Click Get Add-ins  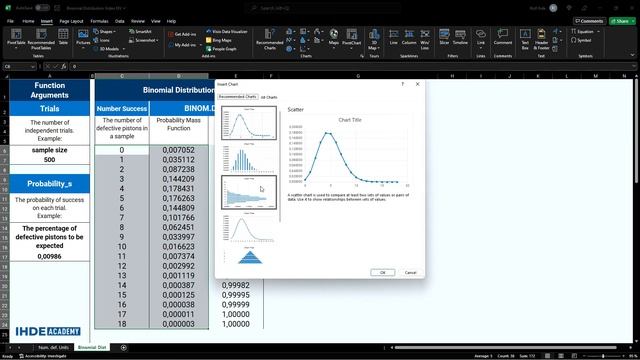point(182,34)
